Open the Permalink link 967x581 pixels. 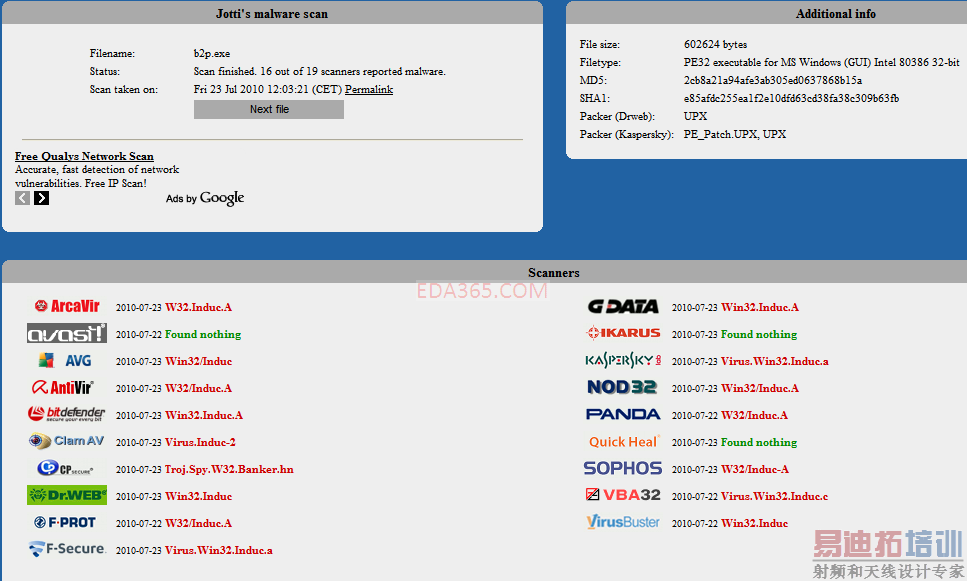pos(369,89)
